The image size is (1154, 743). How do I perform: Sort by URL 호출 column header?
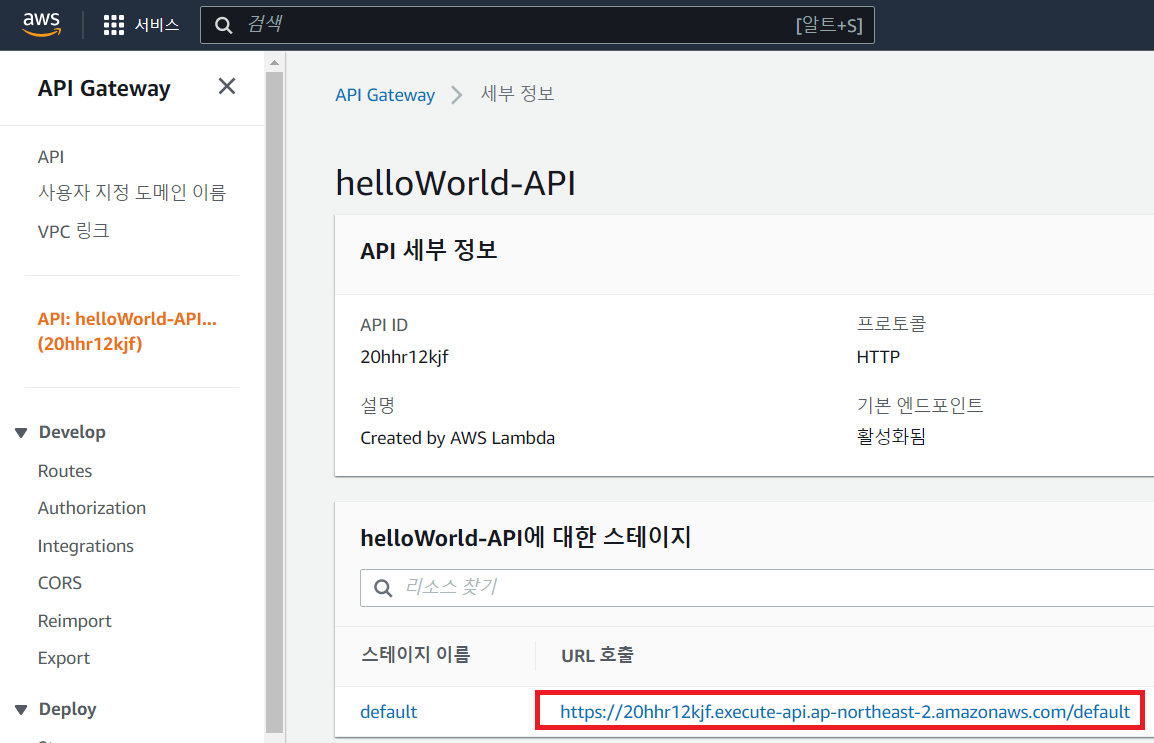point(597,655)
